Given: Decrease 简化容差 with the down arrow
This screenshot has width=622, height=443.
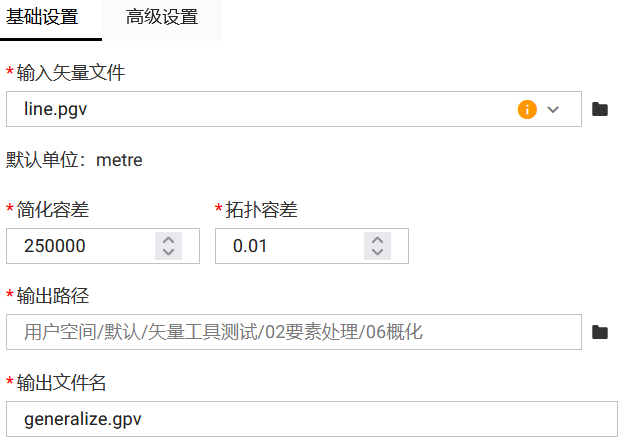Looking at the screenshot, I should tap(169, 252).
